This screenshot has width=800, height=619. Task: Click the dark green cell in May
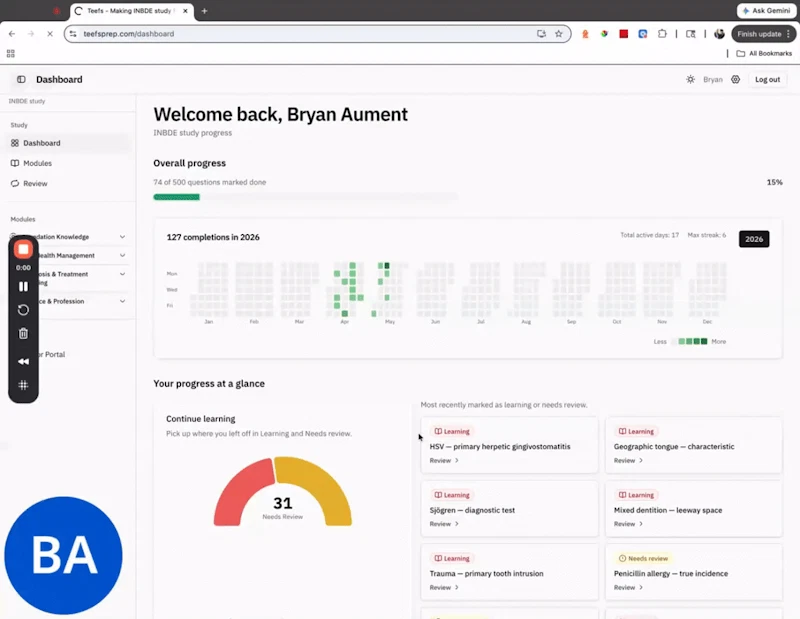click(x=387, y=265)
